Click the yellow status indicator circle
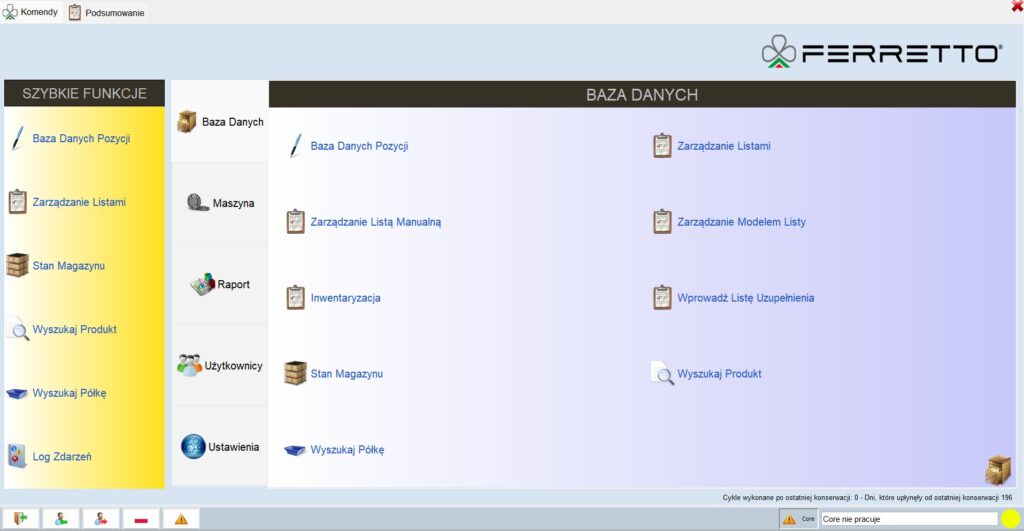The image size is (1024, 531). pos(1010,519)
